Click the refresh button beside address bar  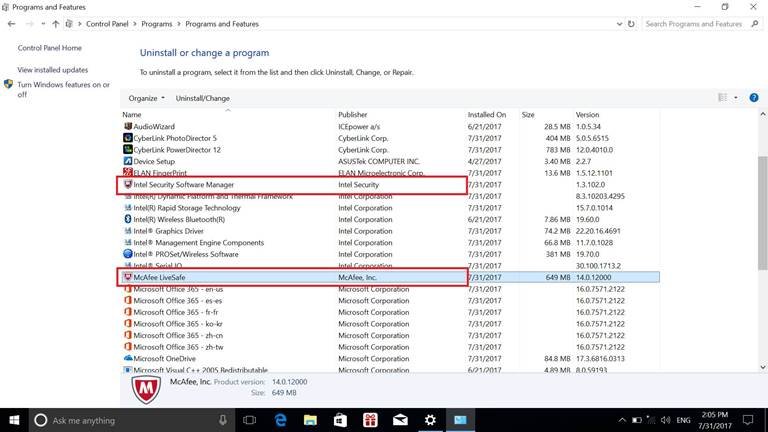click(x=630, y=23)
